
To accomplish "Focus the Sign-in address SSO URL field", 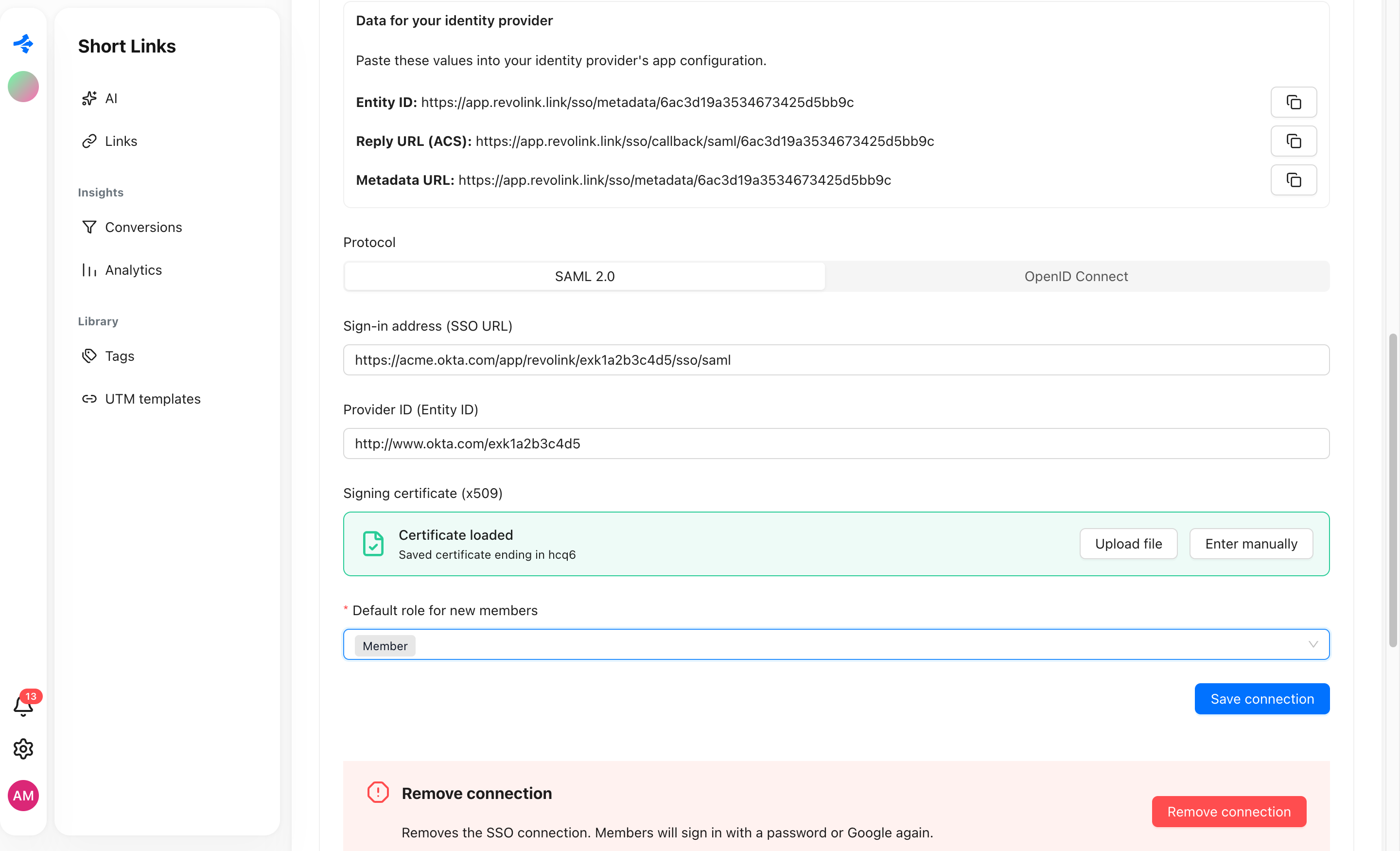I will 836,360.
